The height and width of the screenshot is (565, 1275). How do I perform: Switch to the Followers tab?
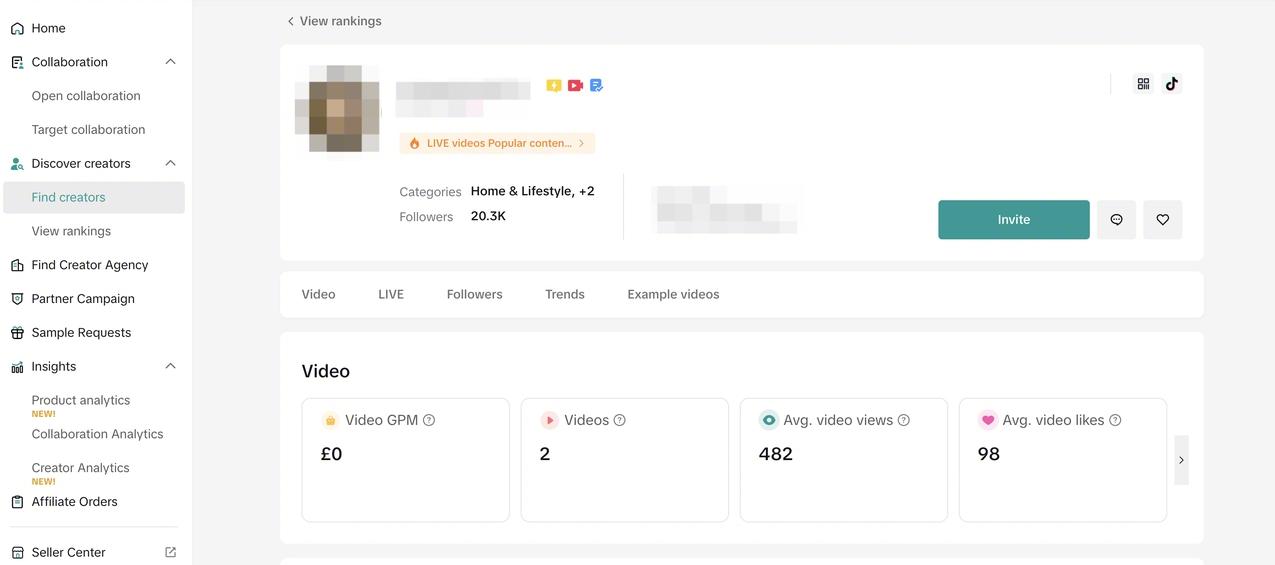[474, 294]
